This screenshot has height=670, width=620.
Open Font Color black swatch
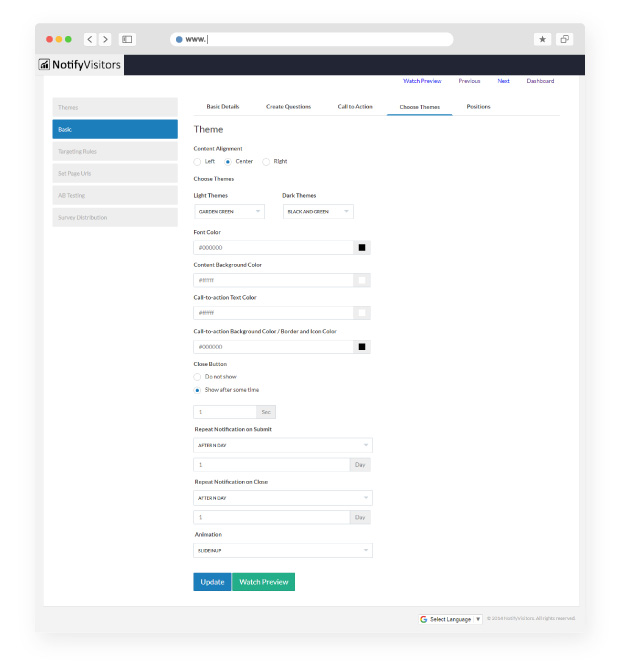click(362, 247)
